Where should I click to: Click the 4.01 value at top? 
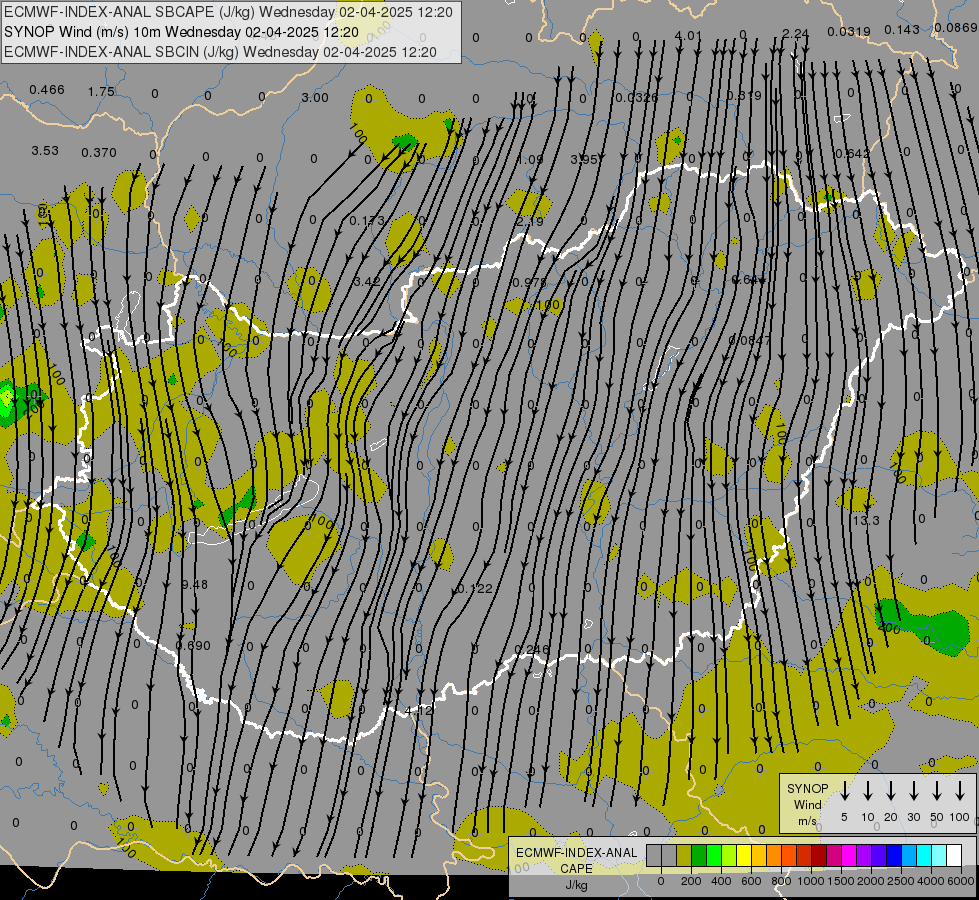689,35
